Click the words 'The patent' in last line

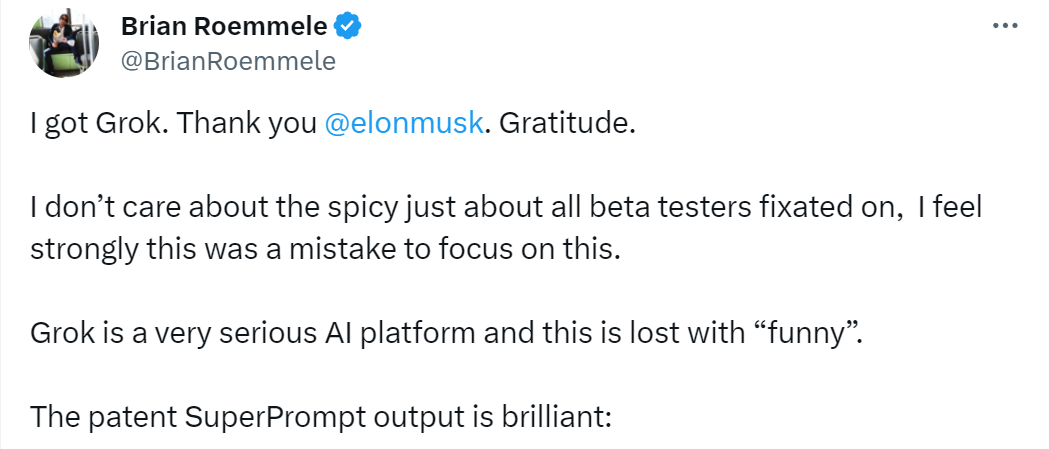tap(103, 417)
